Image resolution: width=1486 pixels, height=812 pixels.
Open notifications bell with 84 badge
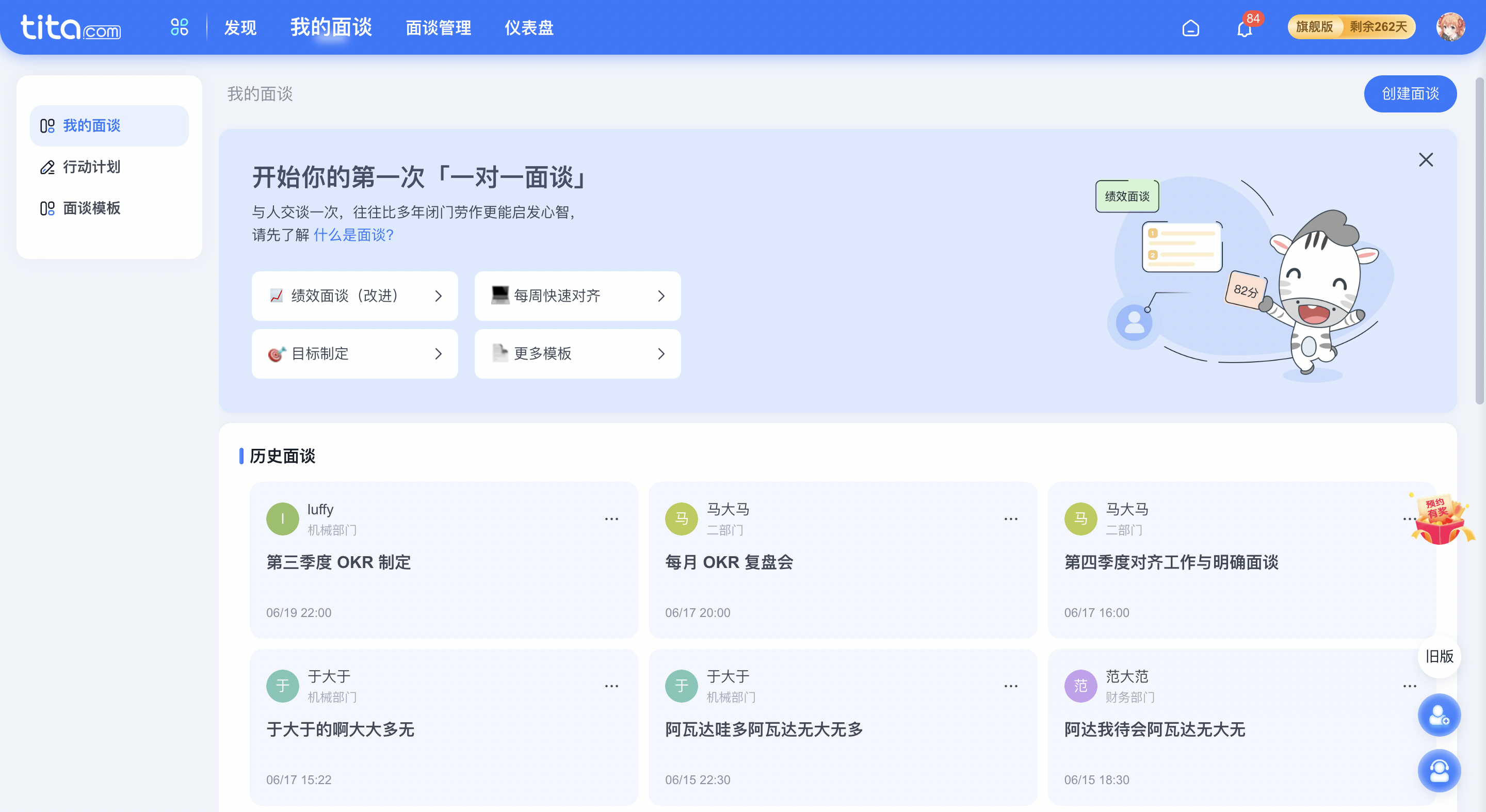click(1245, 28)
